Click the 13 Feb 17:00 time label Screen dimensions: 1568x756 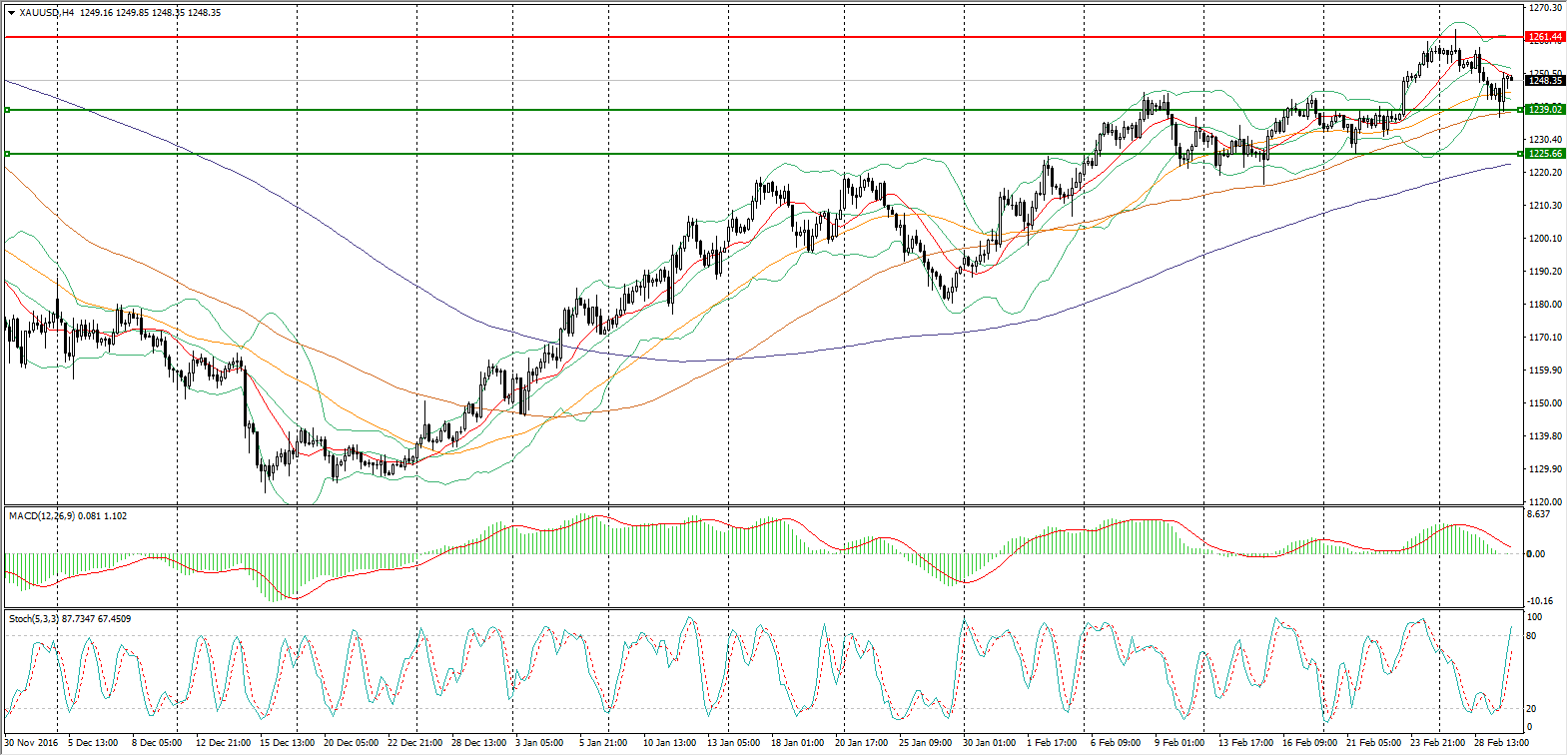tap(1245, 743)
